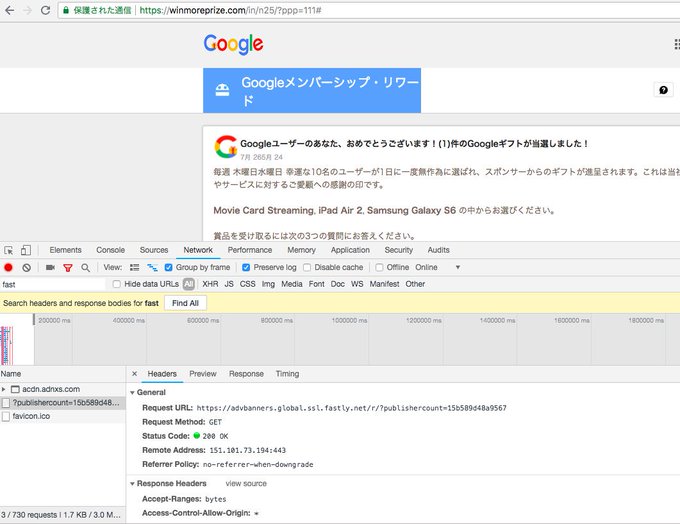Switch to the Timing detail tab
This screenshot has width=680, height=524.
[288, 374]
